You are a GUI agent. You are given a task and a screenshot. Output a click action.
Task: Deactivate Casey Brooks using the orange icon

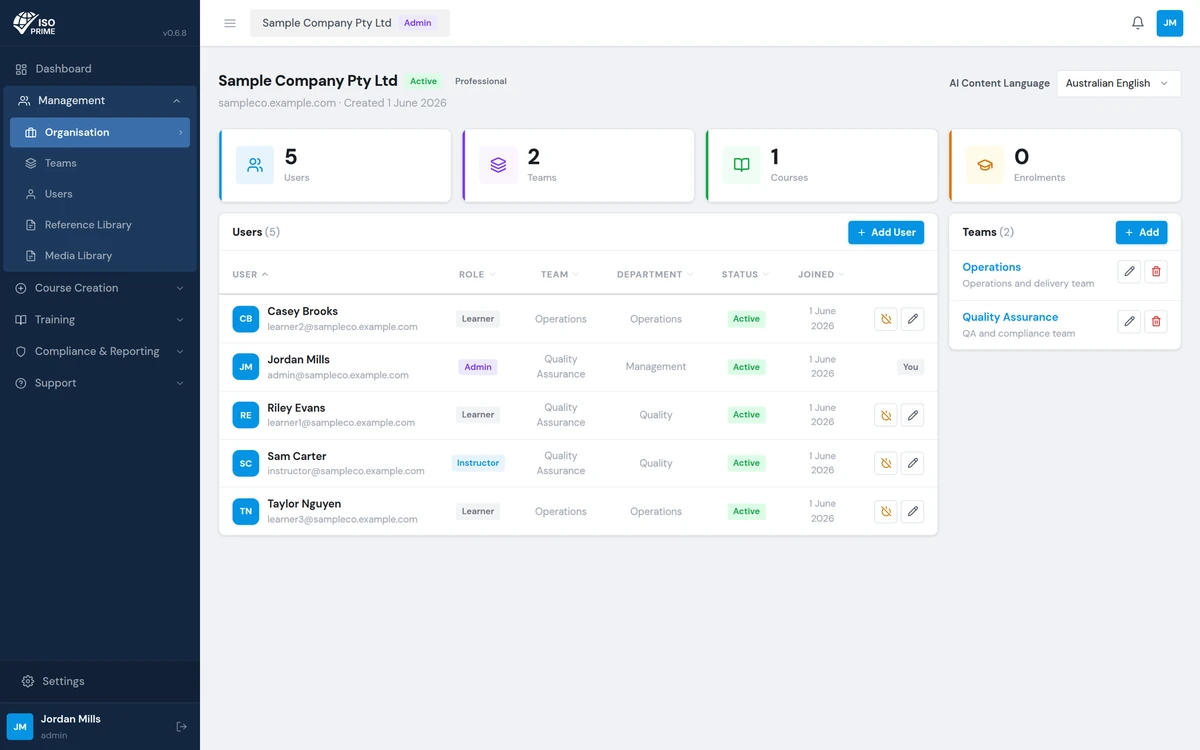coord(885,319)
